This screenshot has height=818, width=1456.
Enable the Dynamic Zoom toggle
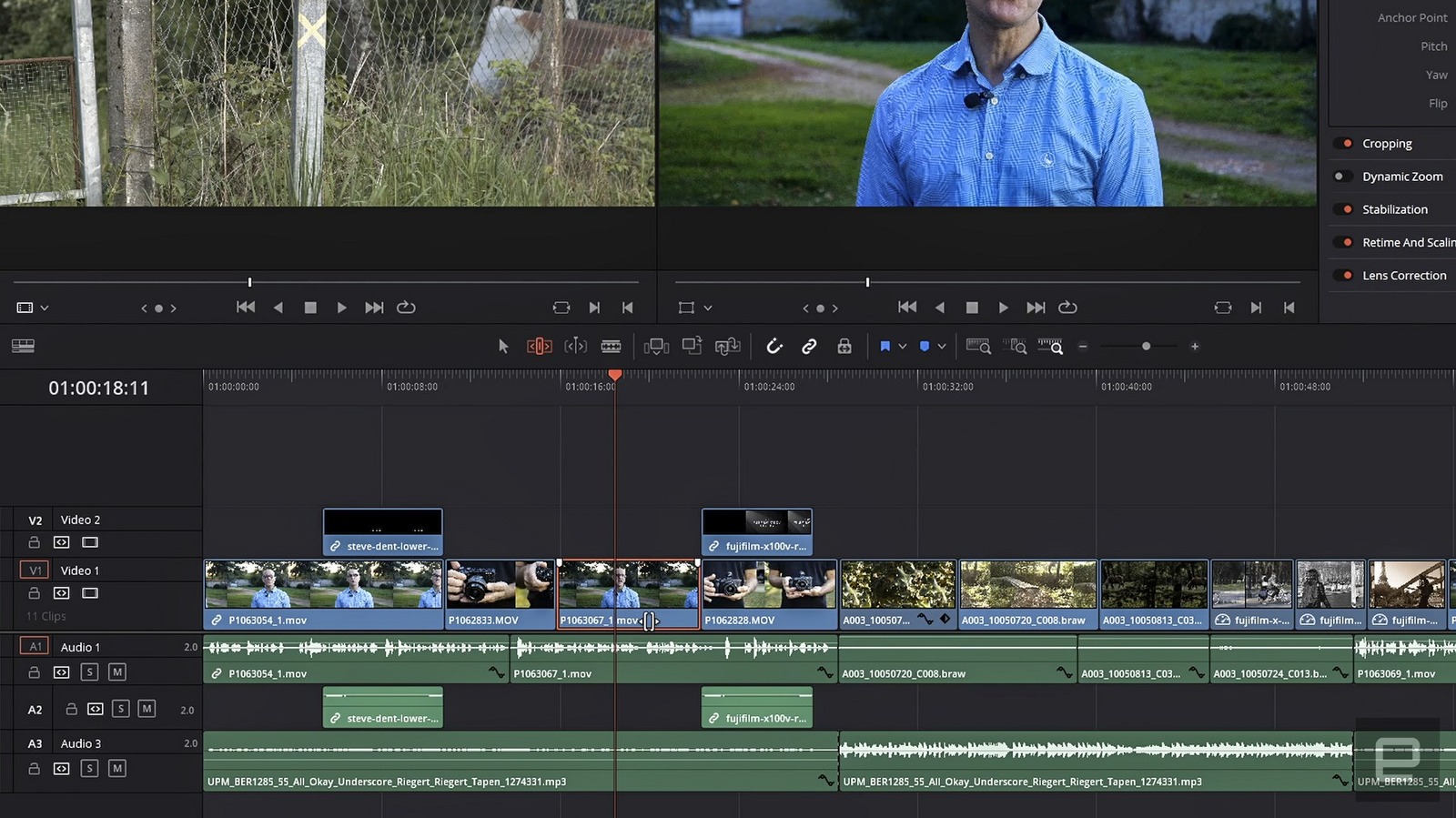tap(1343, 177)
